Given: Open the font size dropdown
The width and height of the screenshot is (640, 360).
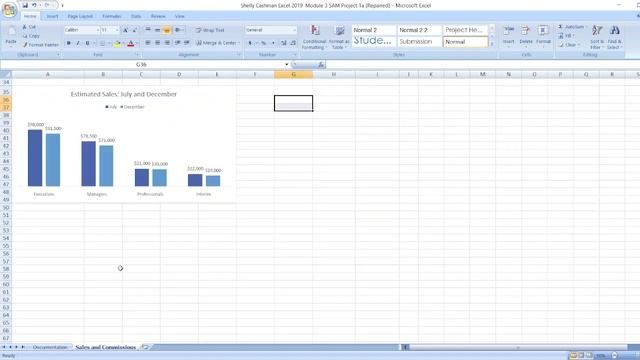Looking at the screenshot, I should [117, 30].
